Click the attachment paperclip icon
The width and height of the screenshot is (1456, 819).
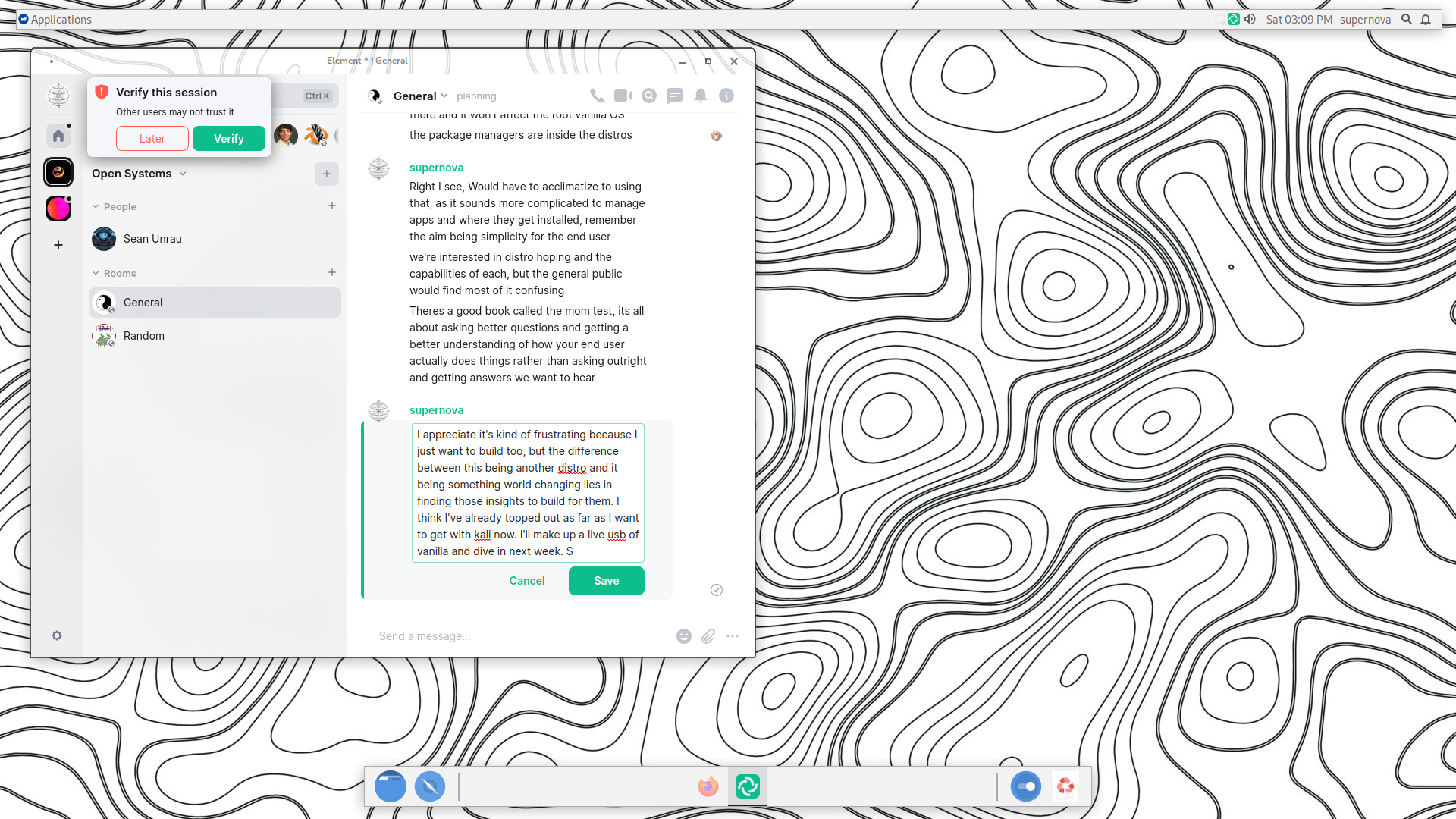(708, 636)
